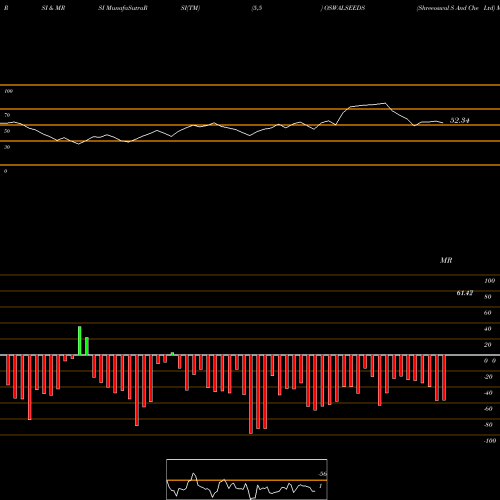The image size is (500, 500).
Task: Click the SI MunafaSutraR header text
Action: [123, 8]
